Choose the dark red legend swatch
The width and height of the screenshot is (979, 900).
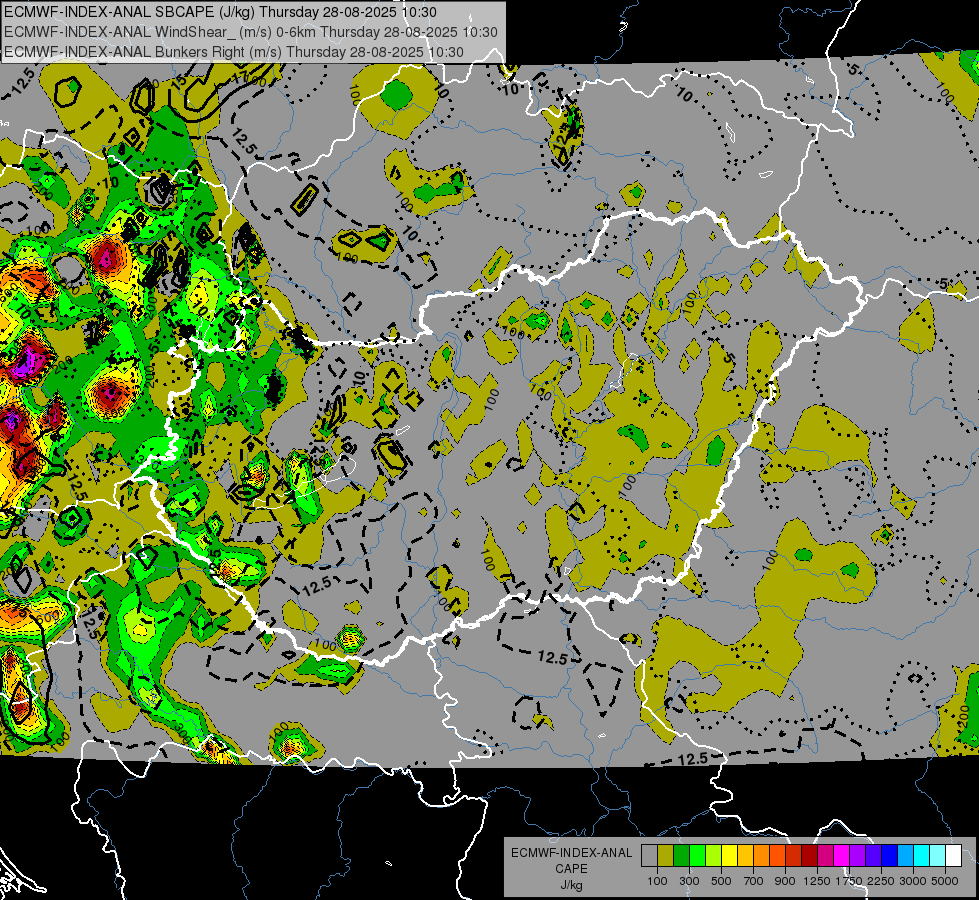click(x=809, y=856)
